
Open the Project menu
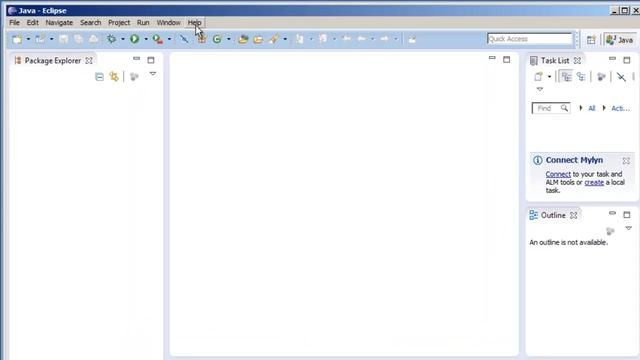tap(119, 22)
